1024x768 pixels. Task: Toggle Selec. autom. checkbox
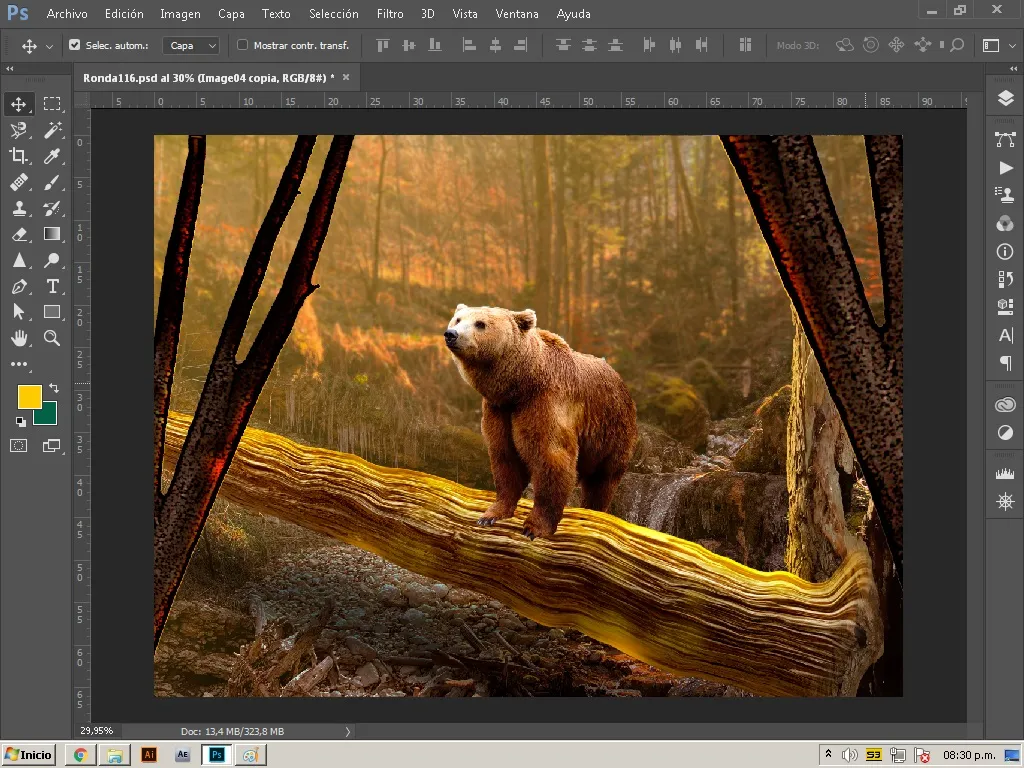[x=74, y=45]
